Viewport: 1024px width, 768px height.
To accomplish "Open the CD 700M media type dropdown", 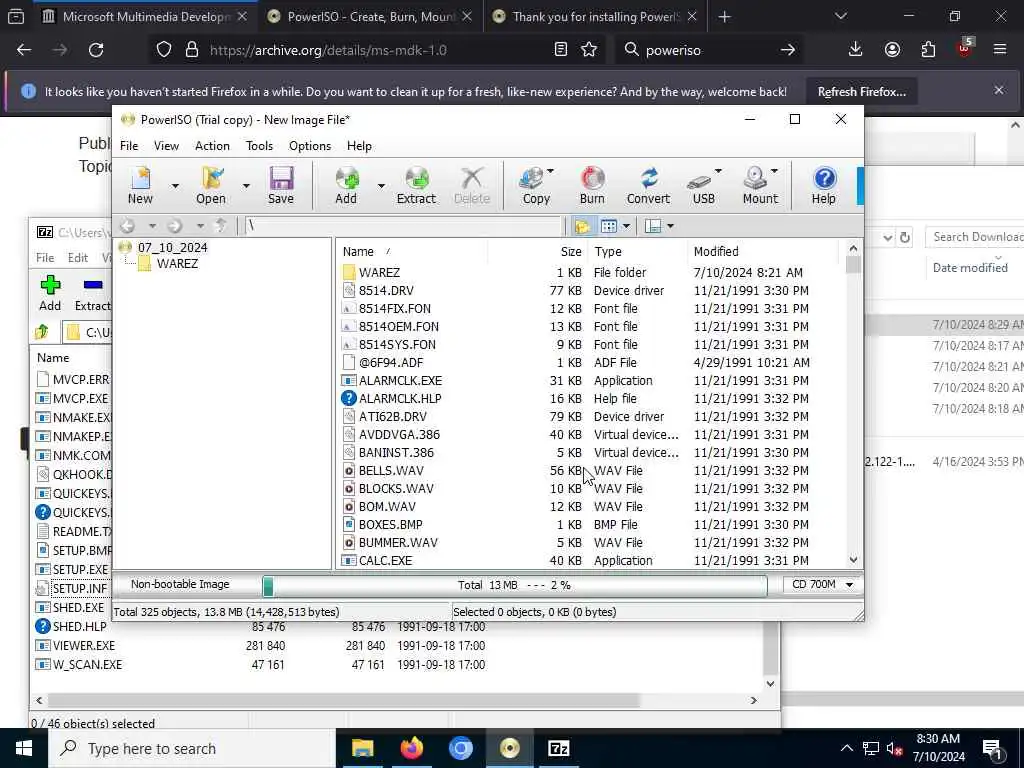I will coord(822,584).
